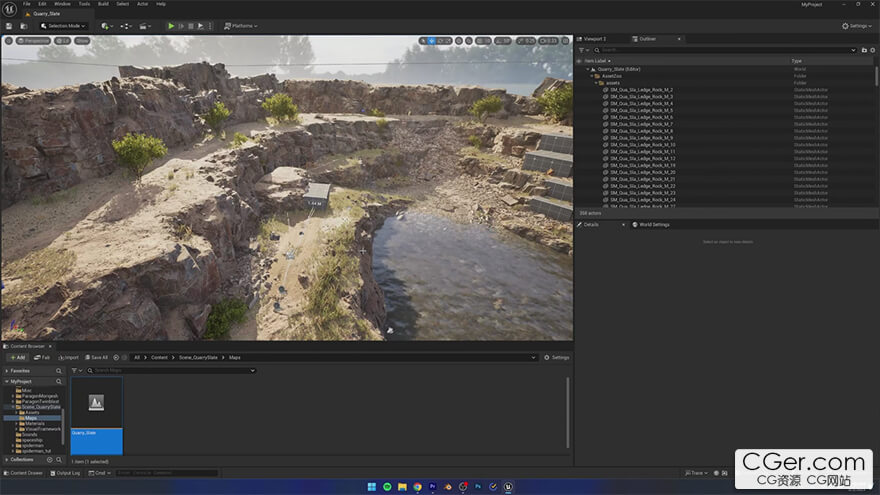The width and height of the screenshot is (880, 495).
Task: Click the Content Browser asset search field
Action: coord(171,370)
